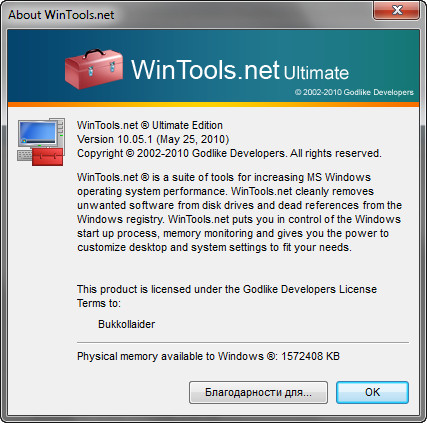Select the licensee name Bukkollaider
Screen dimensions: 427x423
click(x=127, y=324)
